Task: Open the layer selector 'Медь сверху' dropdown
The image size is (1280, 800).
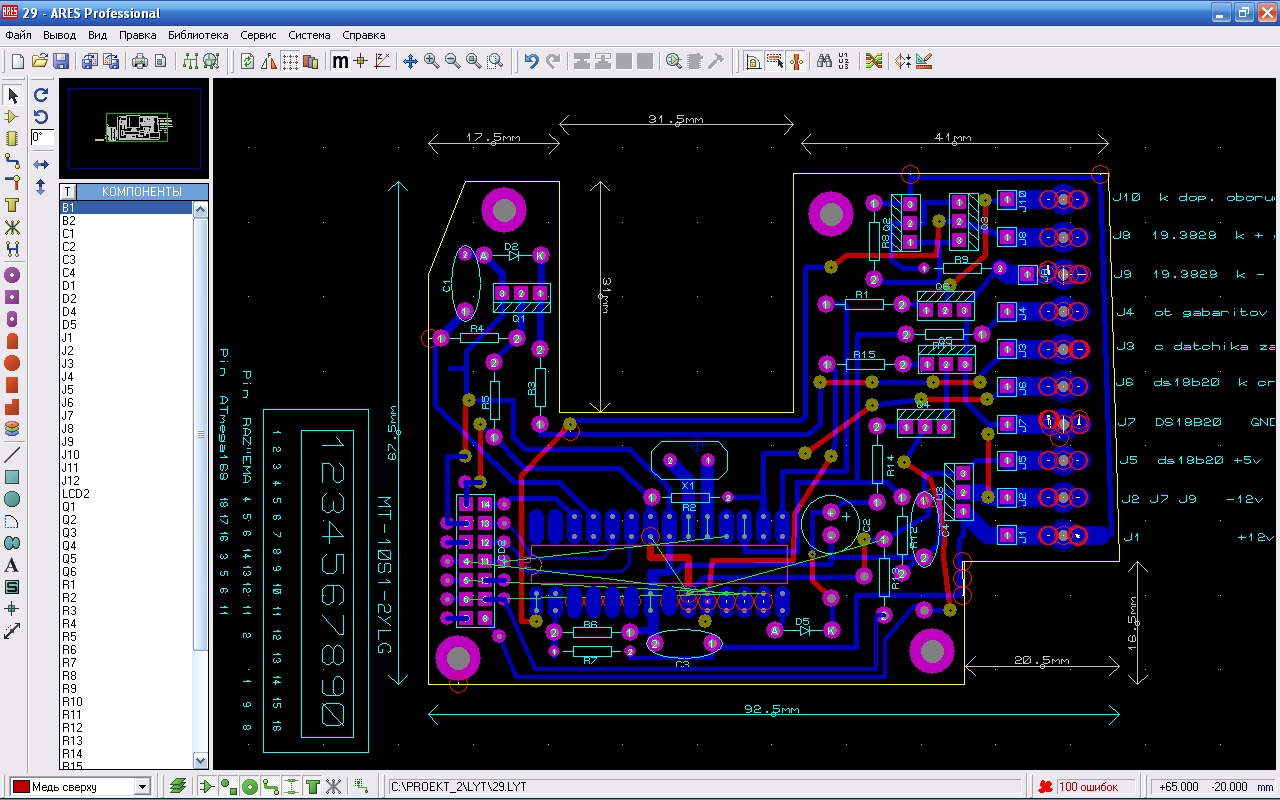Action: point(141,787)
